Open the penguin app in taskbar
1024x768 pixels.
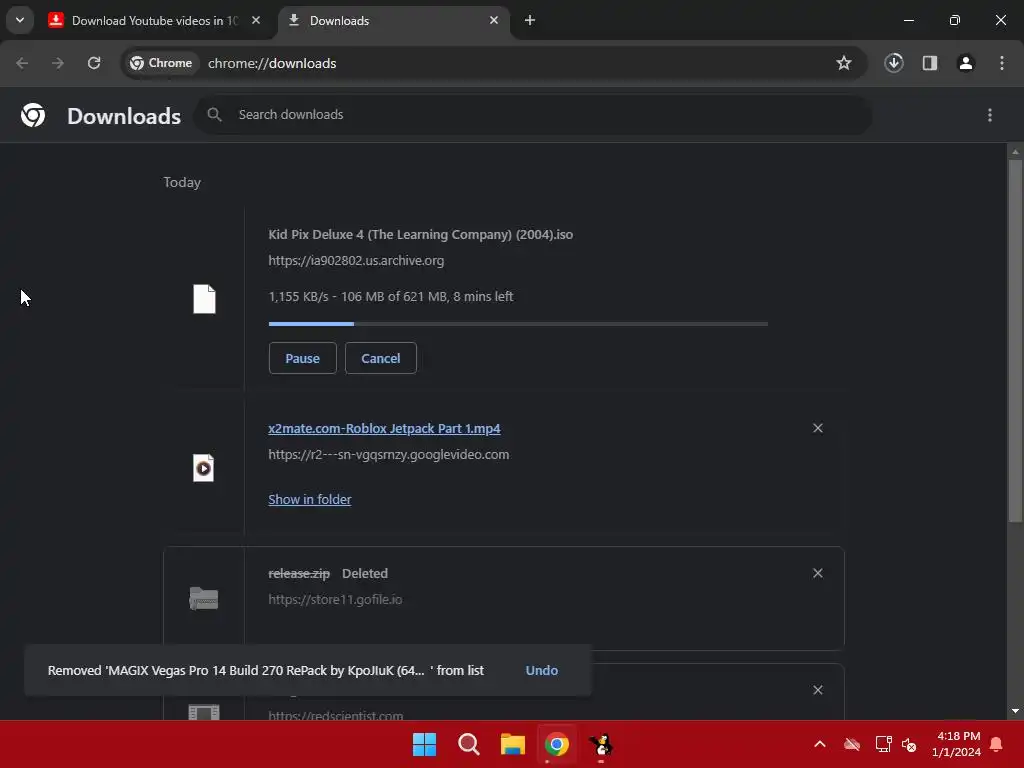click(x=601, y=744)
